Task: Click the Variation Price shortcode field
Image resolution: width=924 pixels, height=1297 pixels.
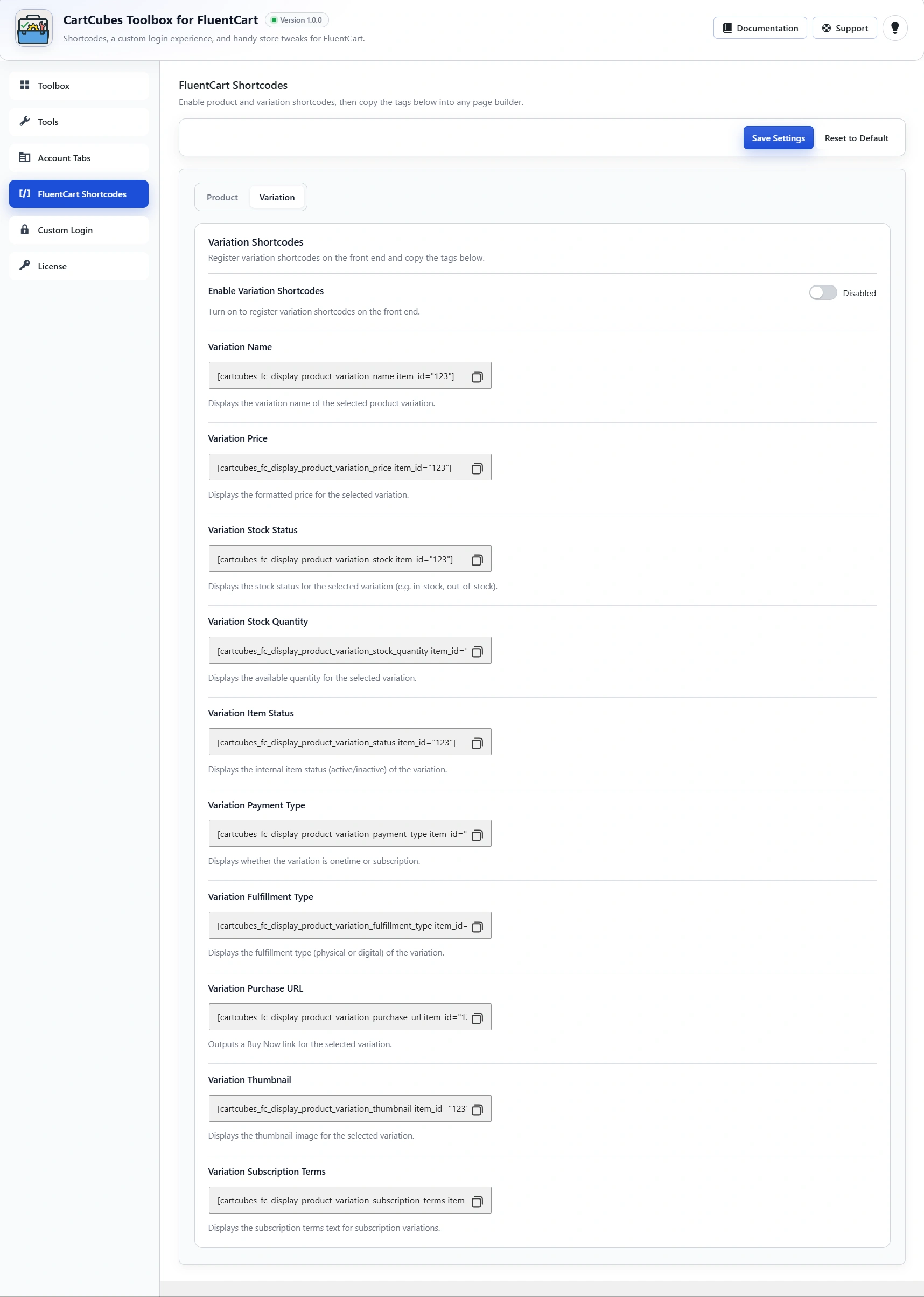Action: (350, 467)
